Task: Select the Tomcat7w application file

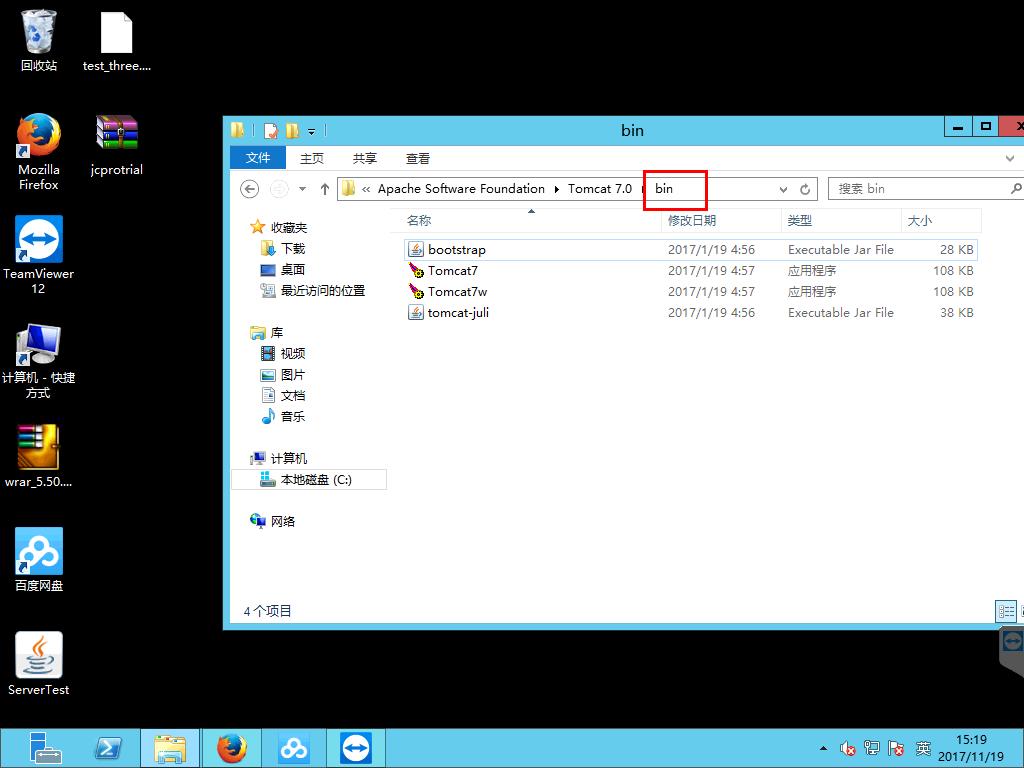Action: coord(690,291)
